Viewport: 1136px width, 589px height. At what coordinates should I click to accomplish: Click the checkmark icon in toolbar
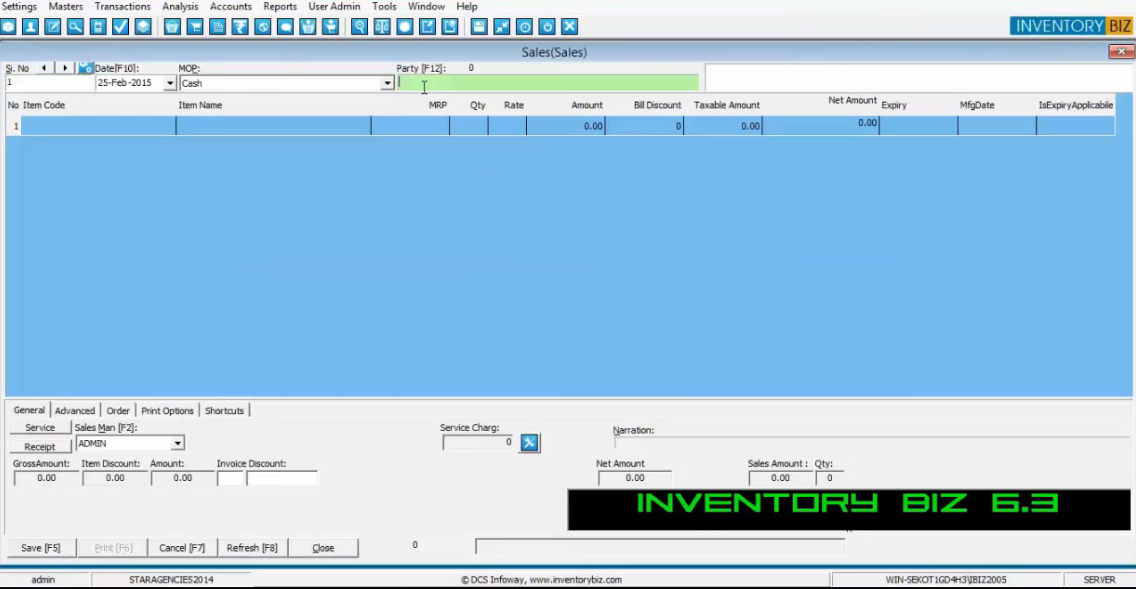click(x=120, y=27)
